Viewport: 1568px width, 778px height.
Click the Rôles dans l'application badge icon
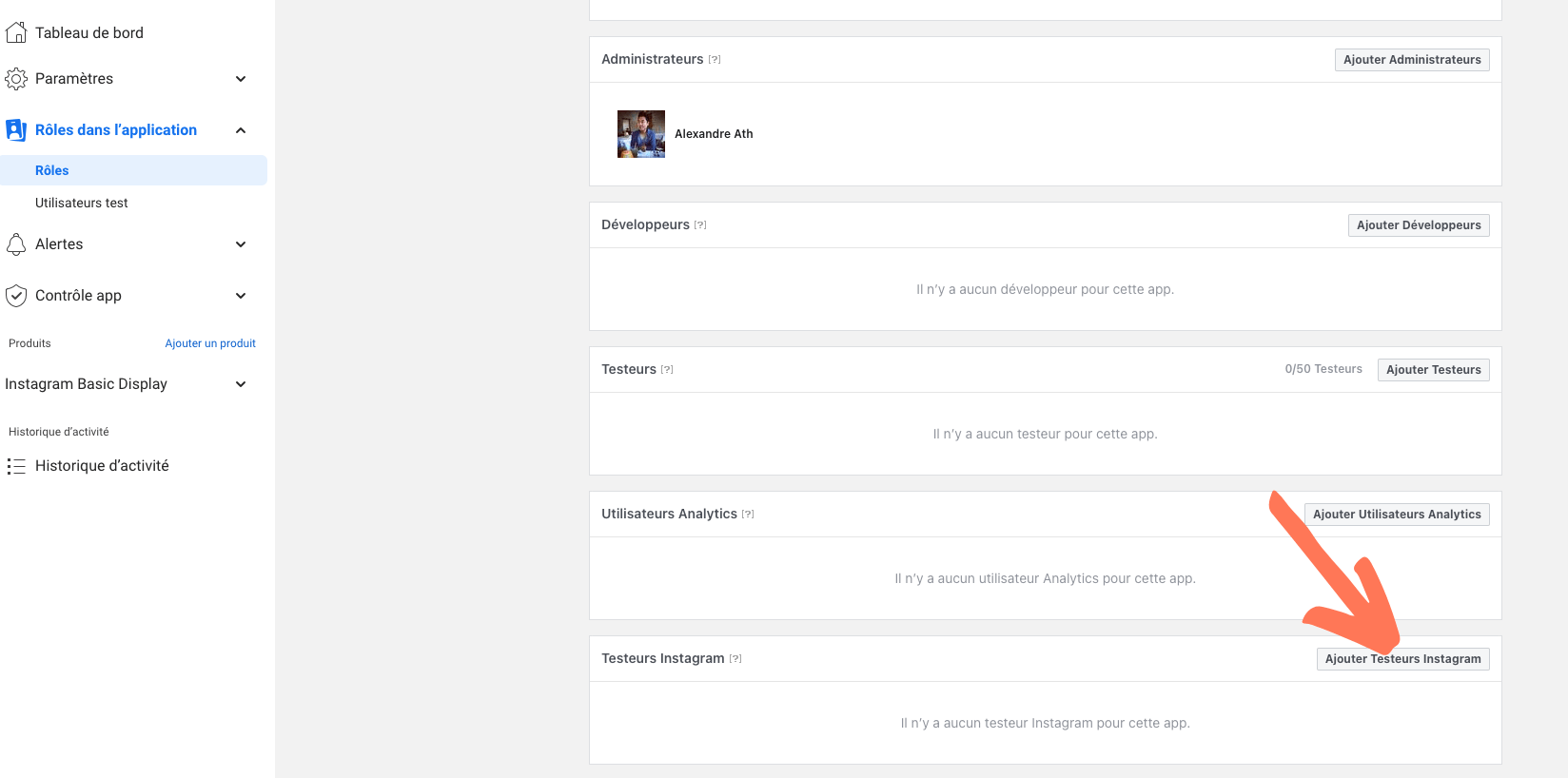tap(16, 130)
